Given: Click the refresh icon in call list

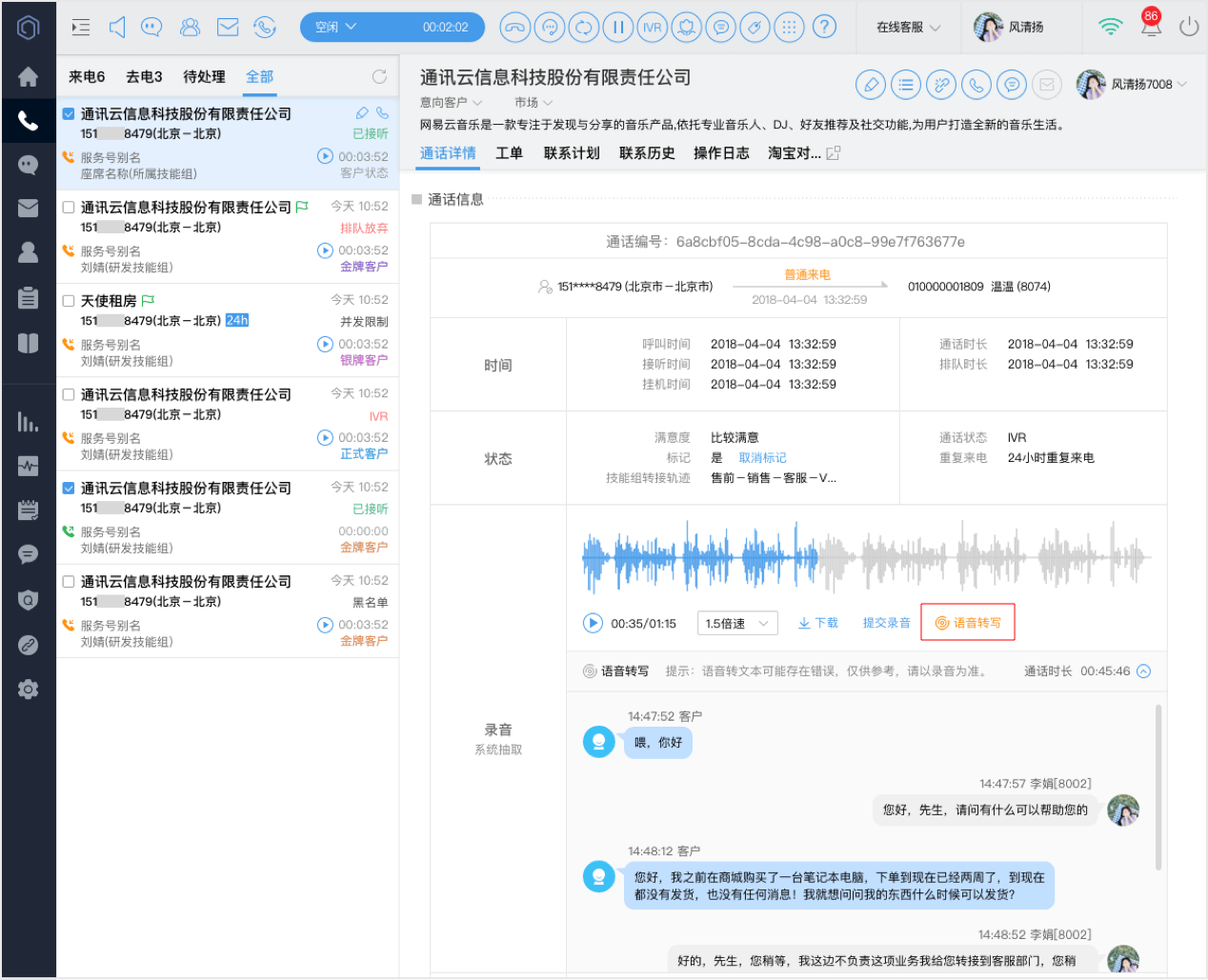Looking at the screenshot, I should click(379, 76).
